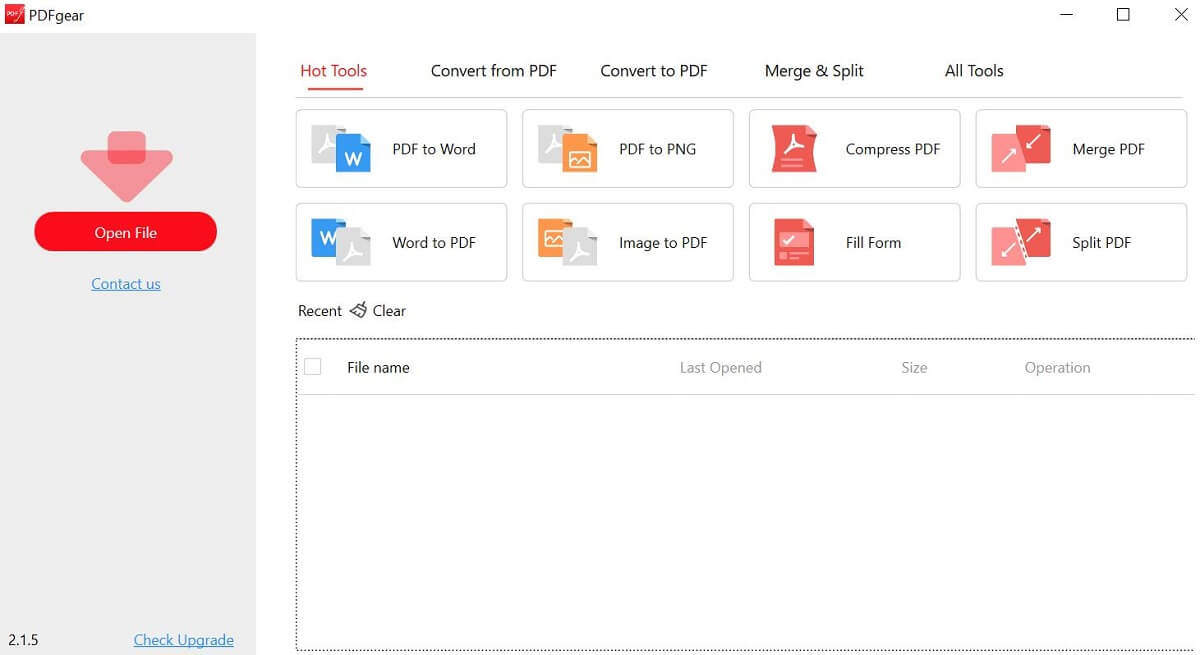Switch to the Hot Tools tab

(334, 71)
